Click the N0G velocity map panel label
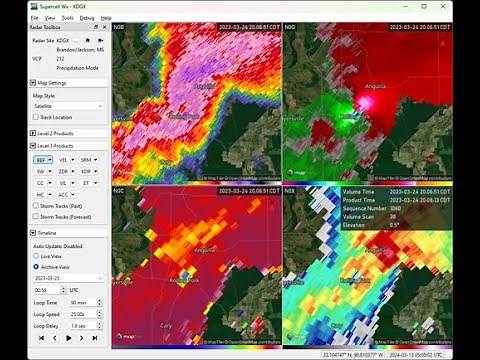480x360 pixels. click(290, 27)
